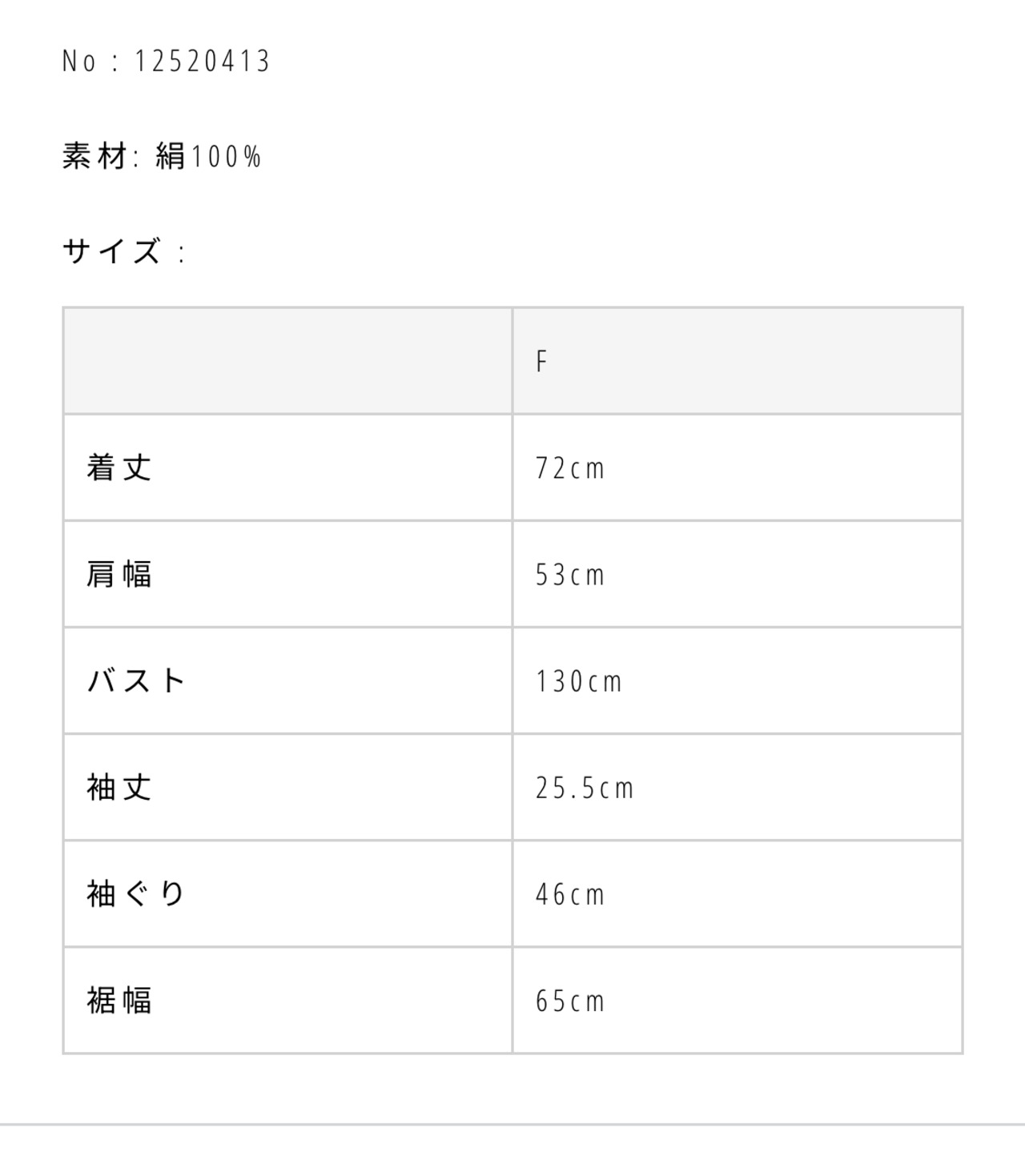Viewport: 1025px width, 1176px height.
Task: Select the 袖ぐり row label
Action: pos(136,893)
